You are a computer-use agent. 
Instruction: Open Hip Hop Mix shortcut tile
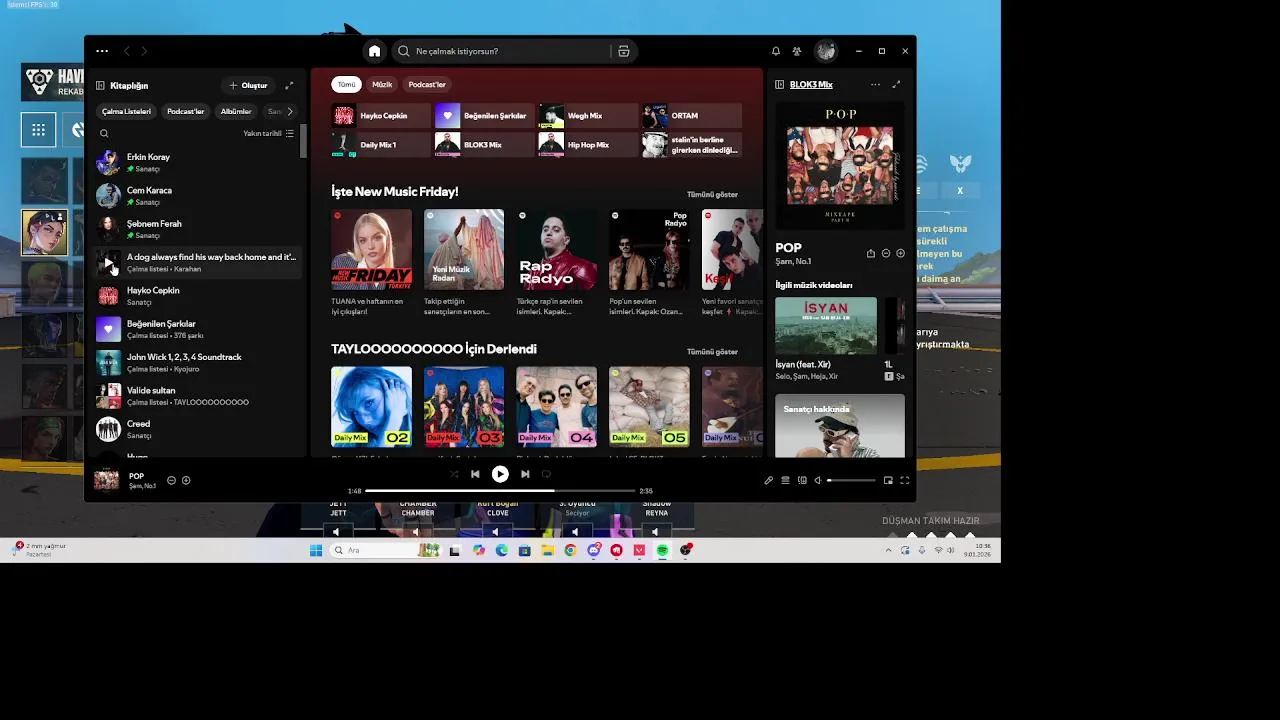tap(588, 145)
